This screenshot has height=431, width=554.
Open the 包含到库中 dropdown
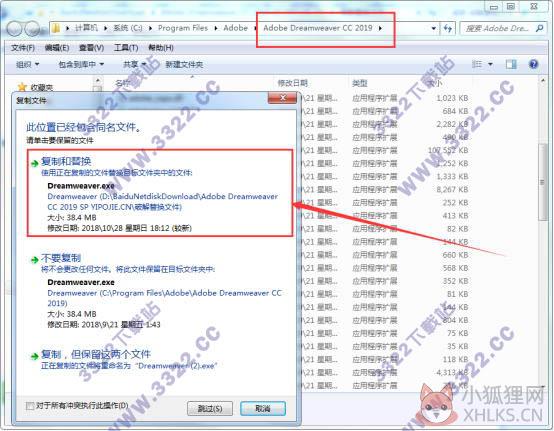click(x=81, y=64)
